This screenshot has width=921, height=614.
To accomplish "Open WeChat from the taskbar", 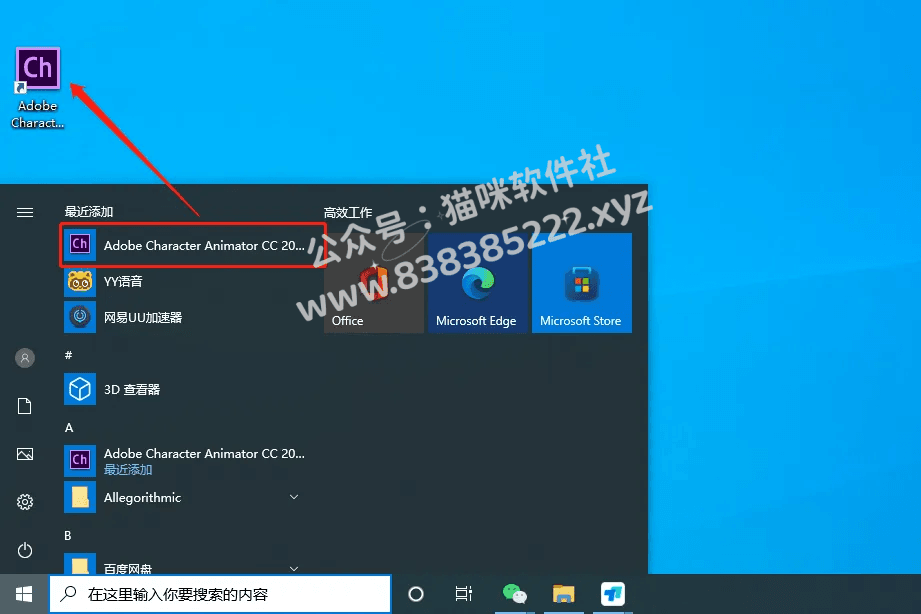I will click(515, 594).
